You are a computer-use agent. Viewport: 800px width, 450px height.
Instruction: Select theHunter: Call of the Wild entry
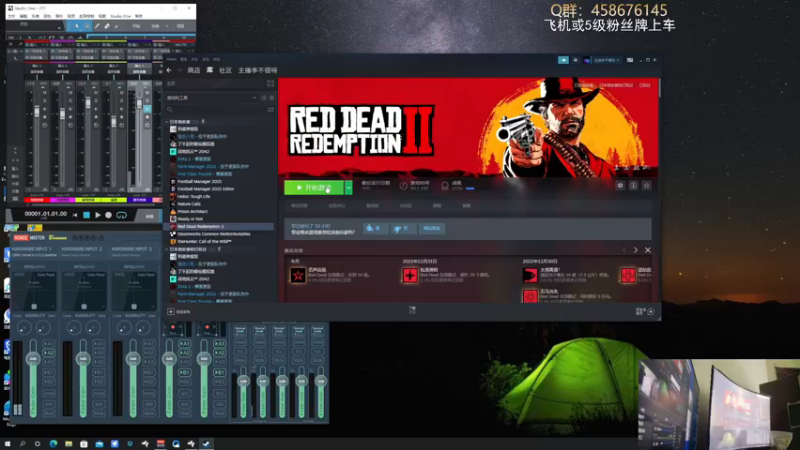204,241
